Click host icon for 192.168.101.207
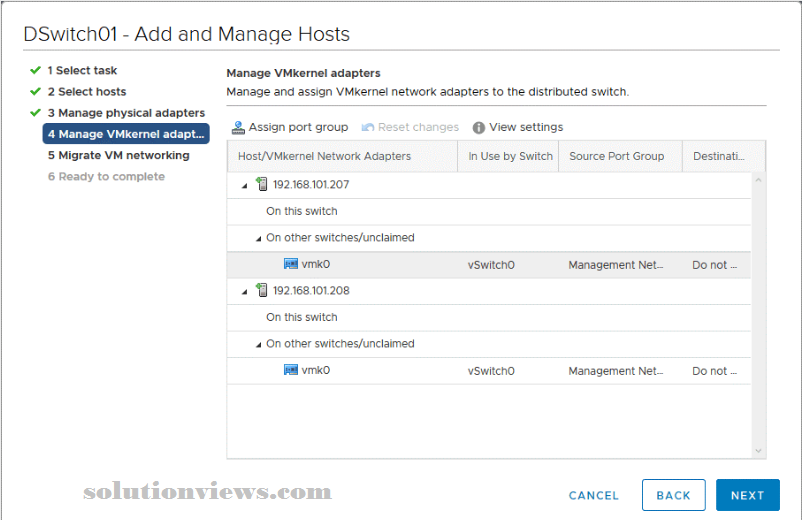The height and width of the screenshot is (520, 802). (261, 184)
